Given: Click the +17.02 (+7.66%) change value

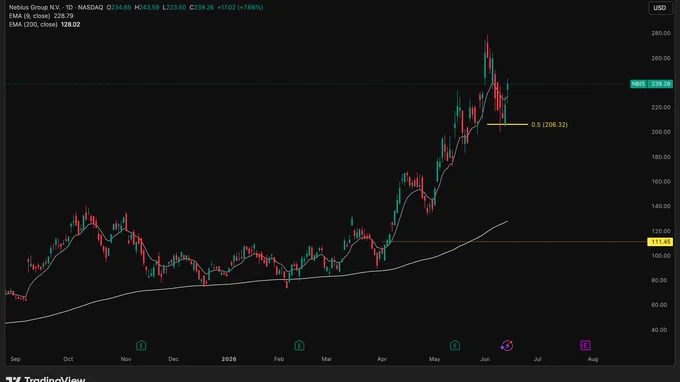Looking at the screenshot, I should pos(240,7).
